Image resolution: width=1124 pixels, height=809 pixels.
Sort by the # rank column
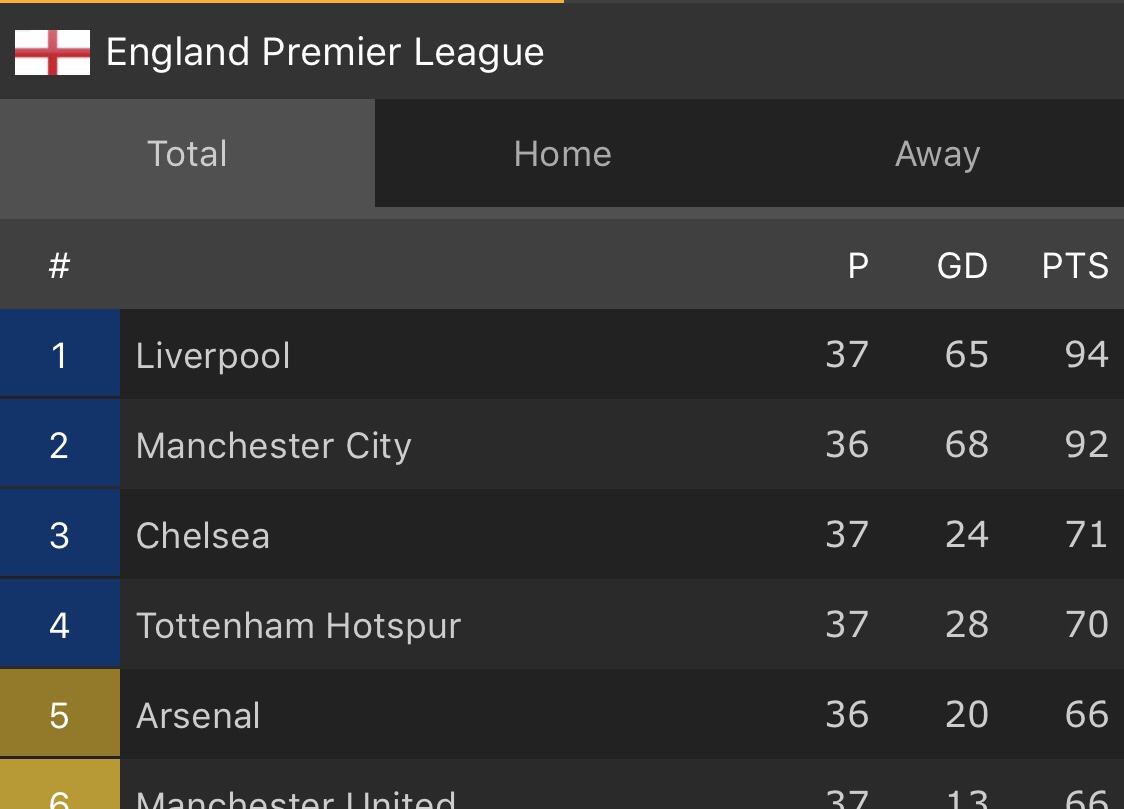tap(59, 266)
